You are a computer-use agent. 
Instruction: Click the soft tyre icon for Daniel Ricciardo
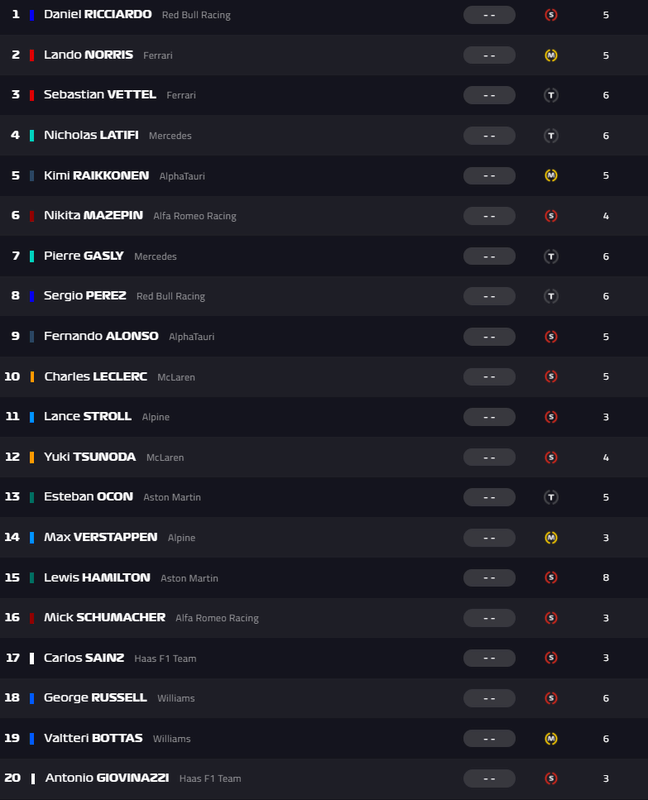[x=550, y=15]
